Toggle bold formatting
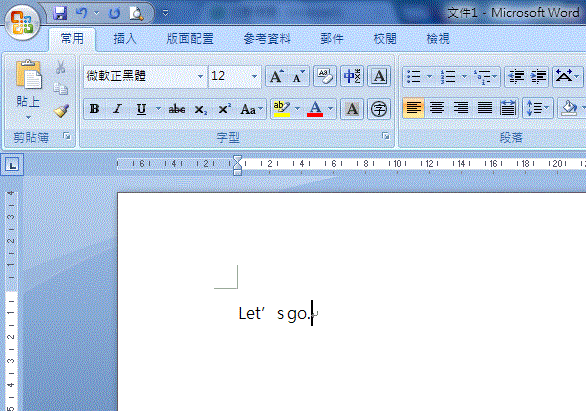This screenshot has width=586, height=411. [95, 109]
